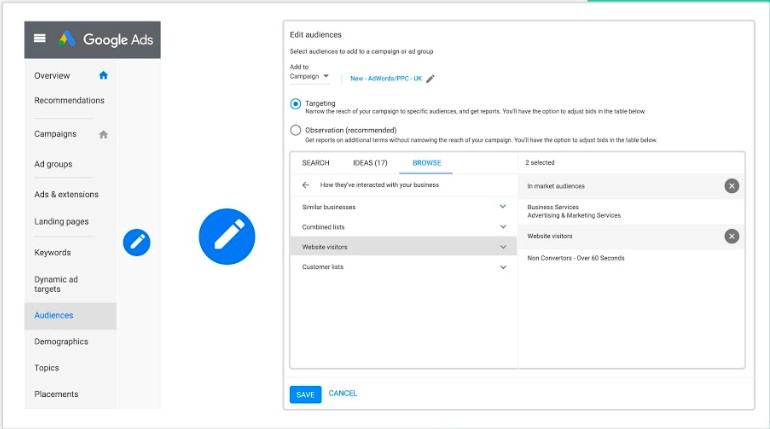
Task: Expand the Similar businesses row
Action: click(x=502, y=207)
